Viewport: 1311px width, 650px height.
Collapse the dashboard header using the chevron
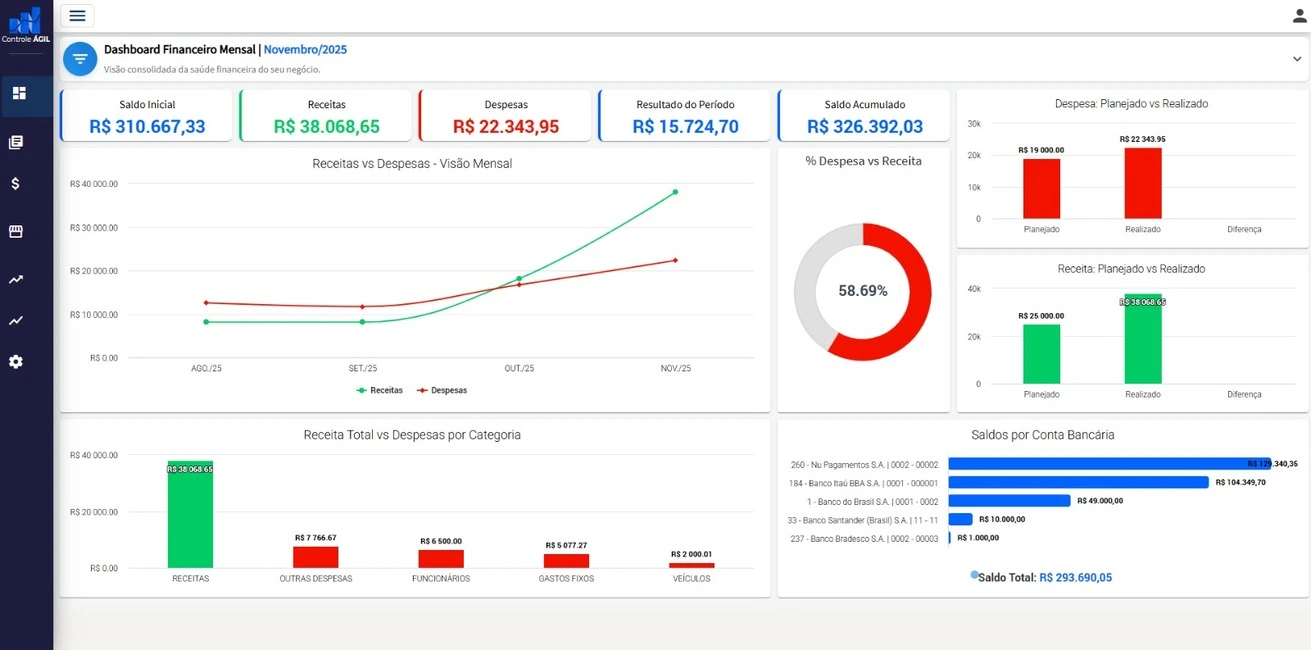[x=1297, y=59]
